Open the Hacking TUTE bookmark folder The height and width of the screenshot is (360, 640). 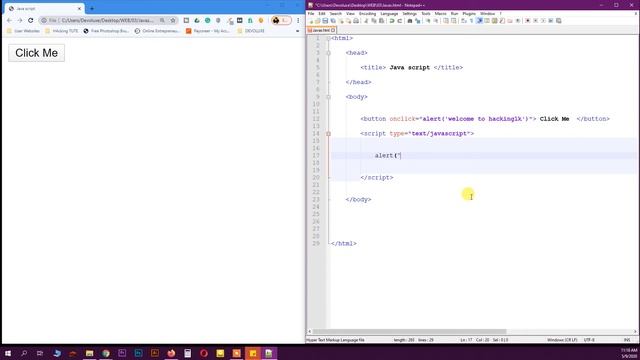62,31
